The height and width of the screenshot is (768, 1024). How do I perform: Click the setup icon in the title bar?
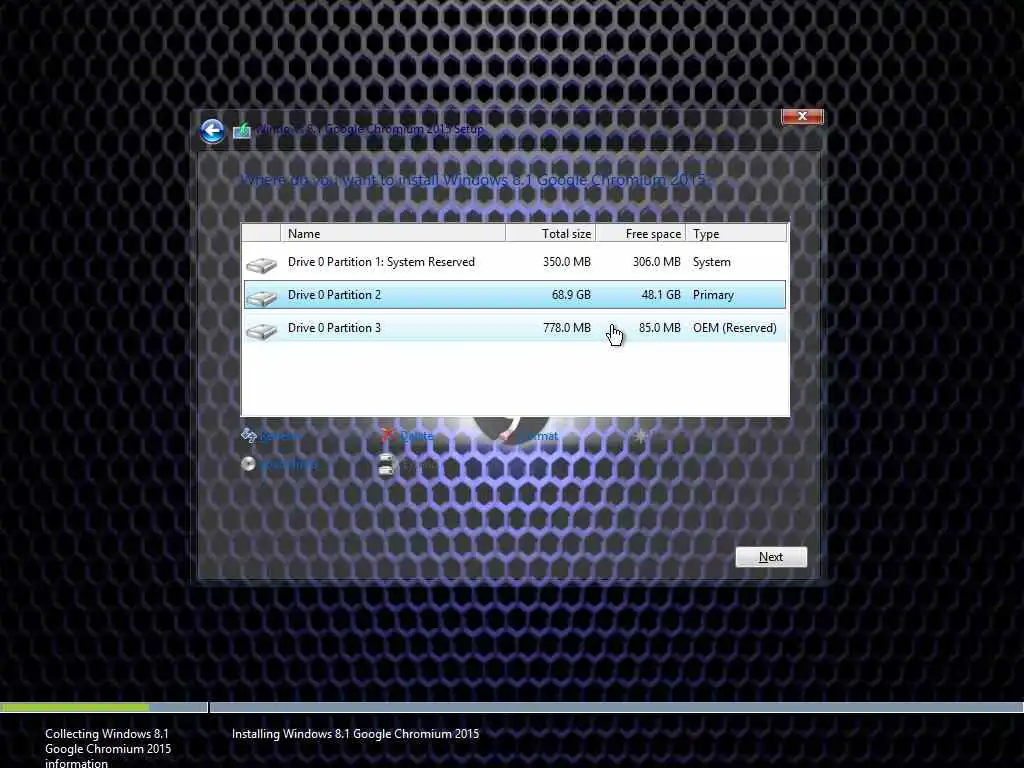tap(242, 130)
